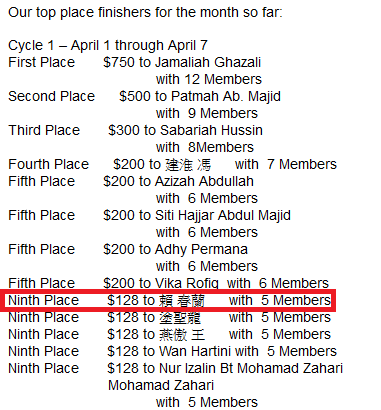Click the 'with 12 Members' text
Image resolution: width=381 pixels, height=410 pixels.
[x=209, y=79]
